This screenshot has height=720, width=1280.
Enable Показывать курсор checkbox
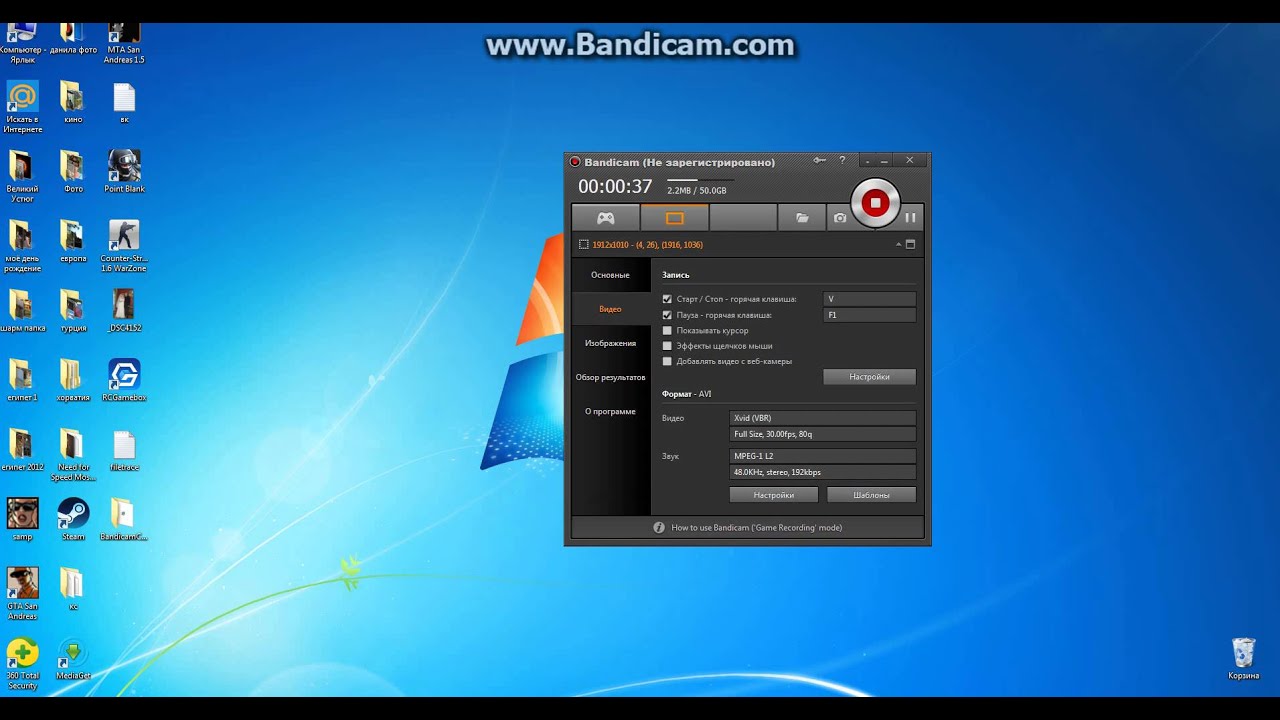[667, 330]
